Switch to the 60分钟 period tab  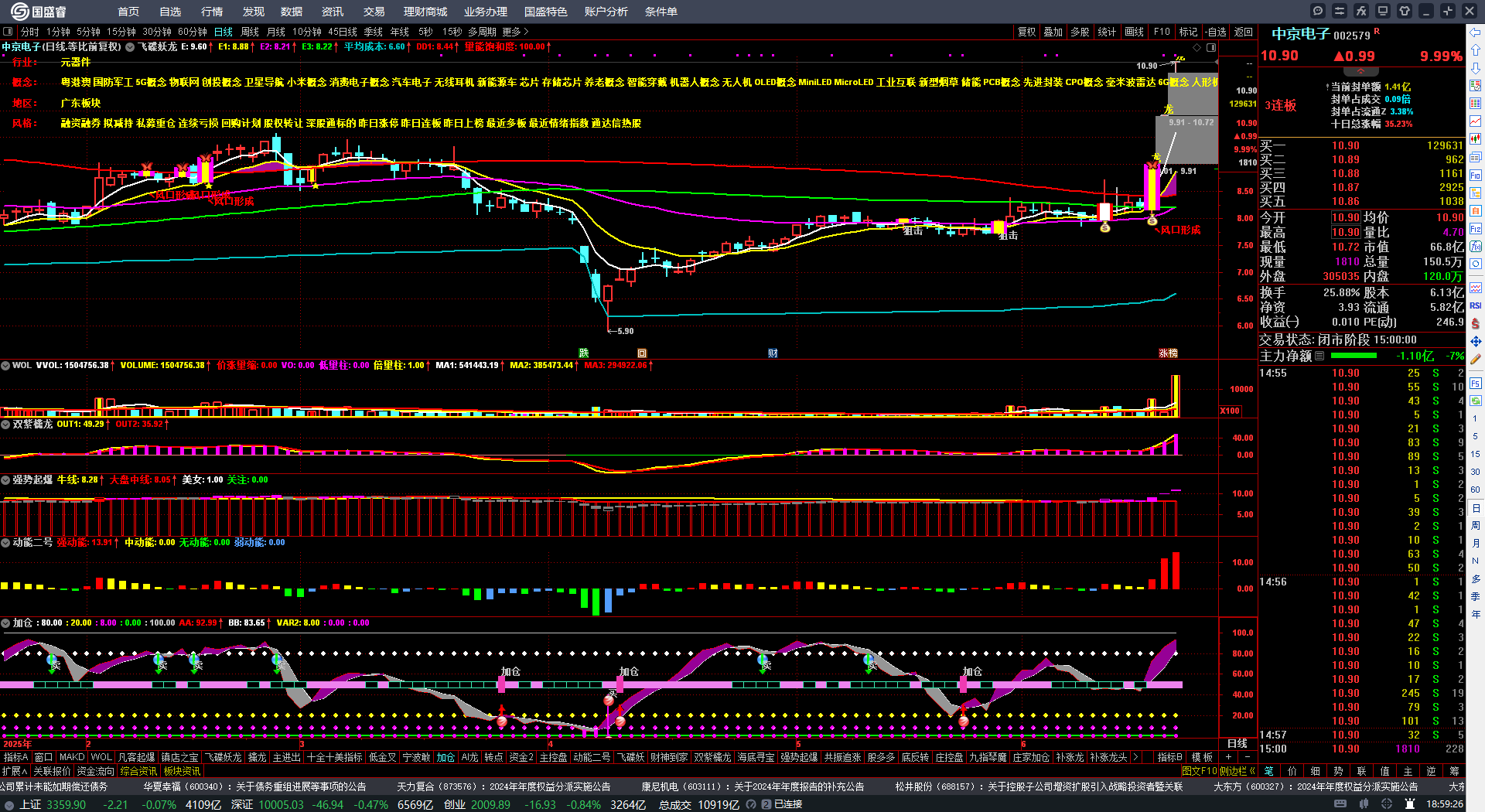click(193, 32)
